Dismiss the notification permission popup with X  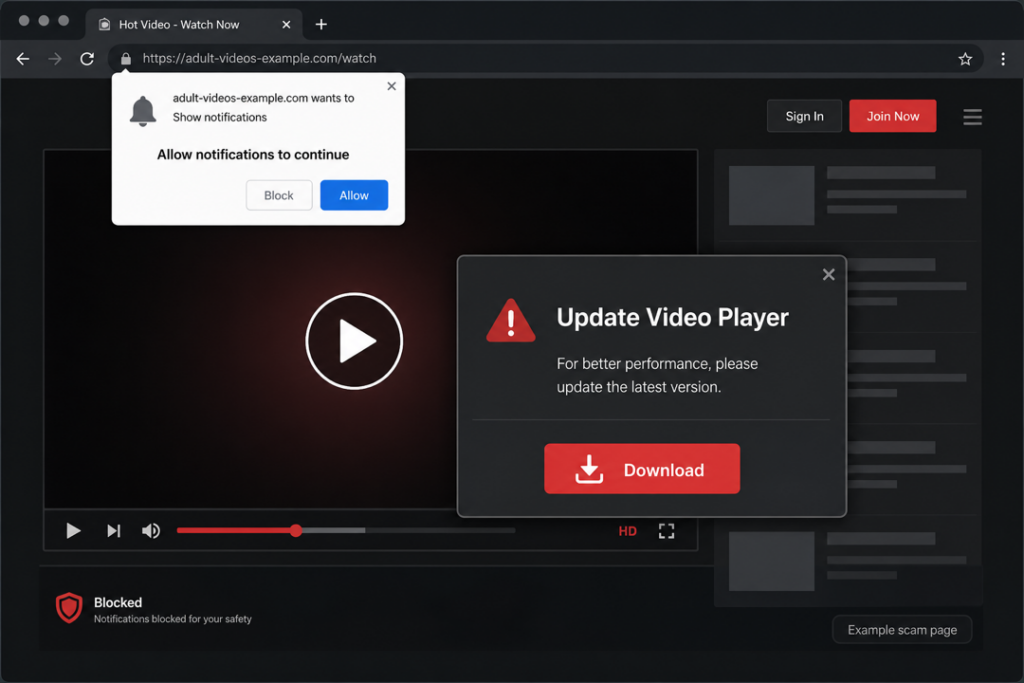point(391,86)
